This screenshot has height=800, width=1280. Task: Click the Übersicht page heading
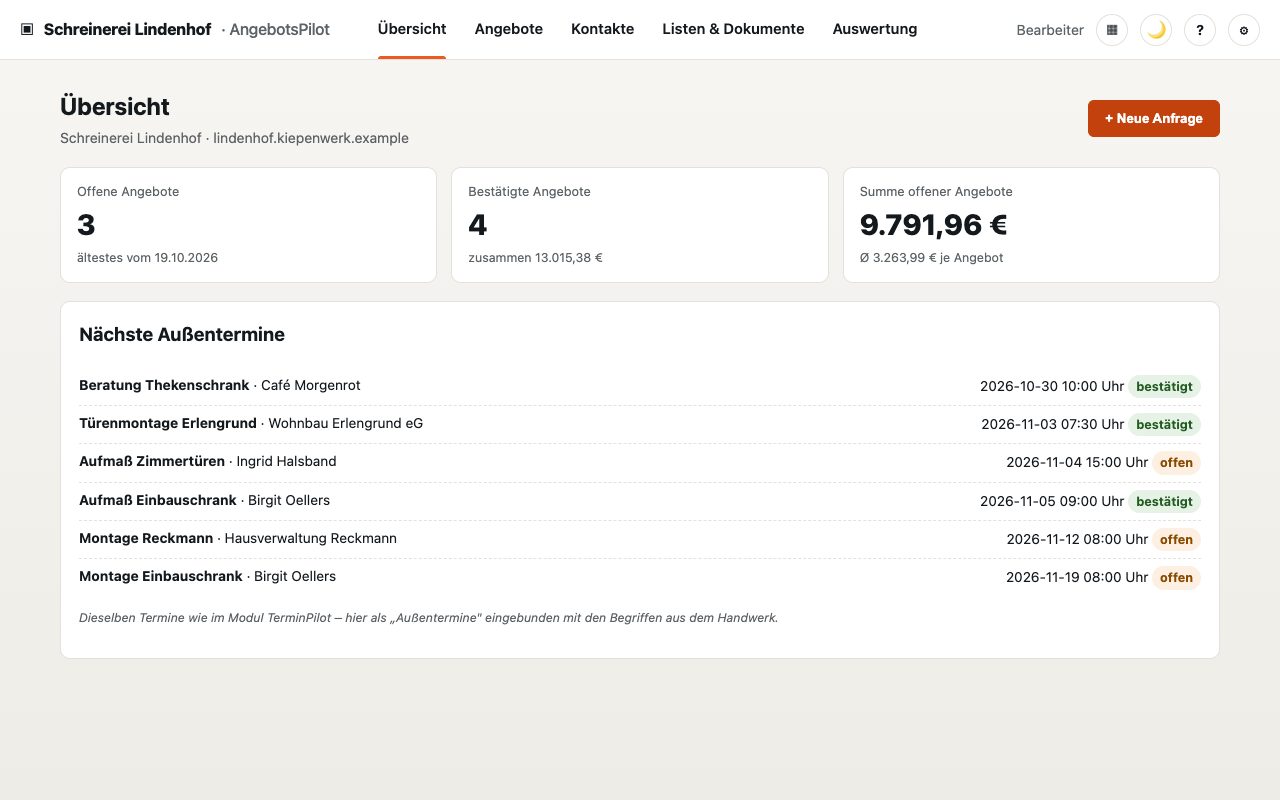tap(115, 107)
